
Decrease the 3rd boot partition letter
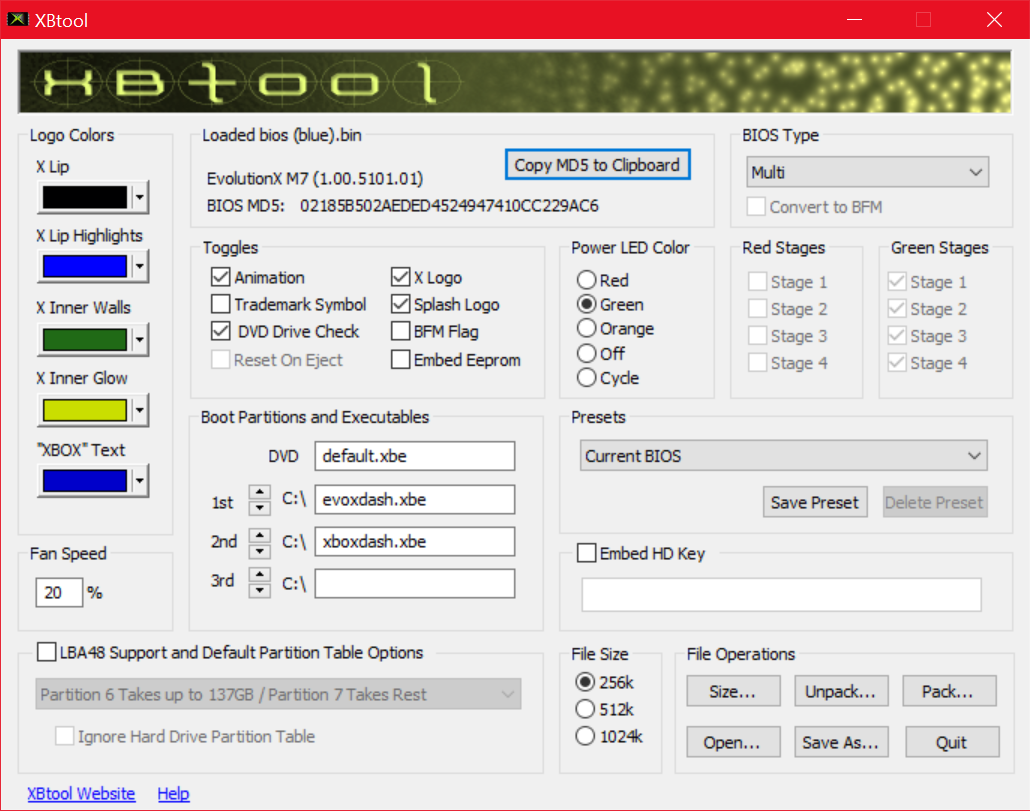point(260,590)
